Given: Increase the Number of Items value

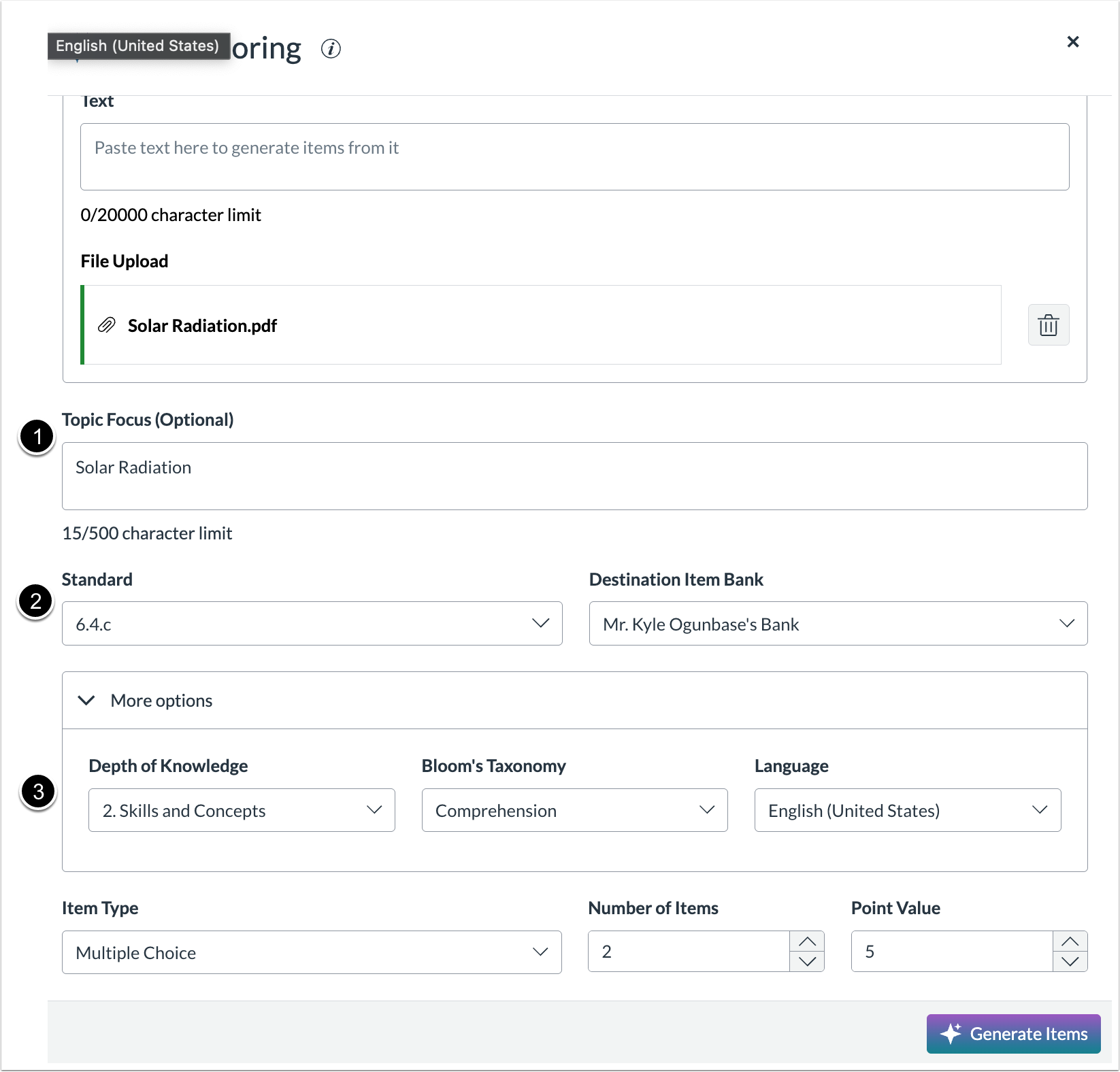Looking at the screenshot, I should (x=807, y=941).
